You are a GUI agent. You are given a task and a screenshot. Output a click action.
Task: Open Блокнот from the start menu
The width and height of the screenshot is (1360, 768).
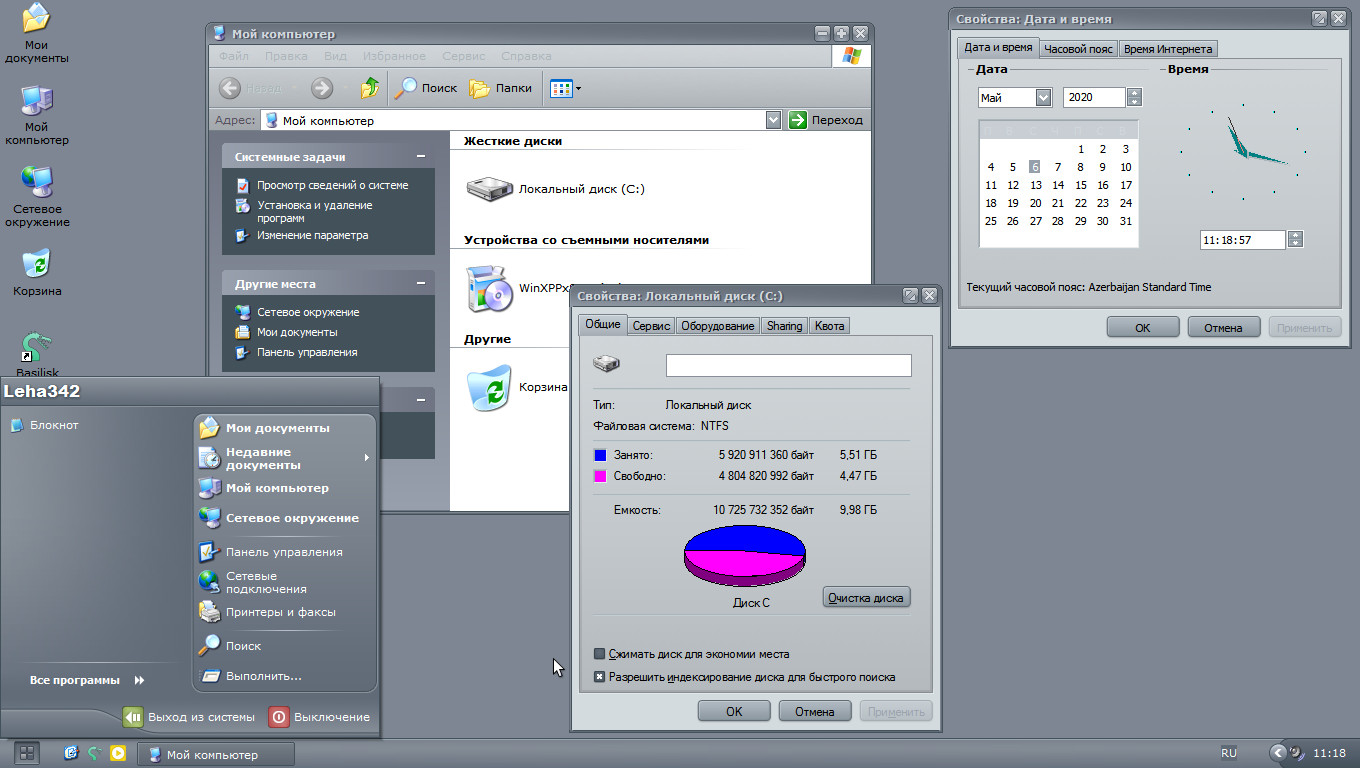tap(45, 425)
